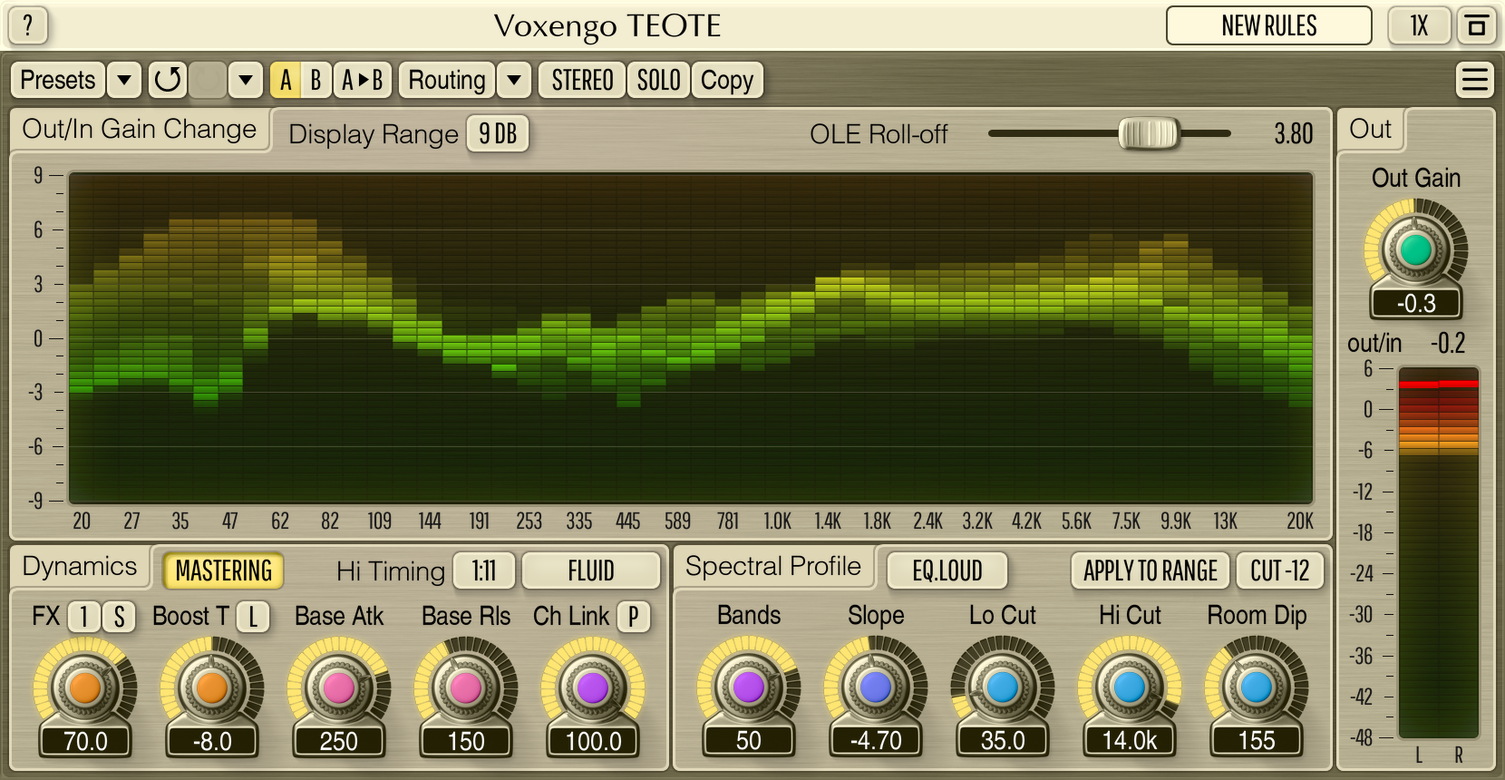
Task: Click the Bands value field 50
Action: tap(749, 741)
